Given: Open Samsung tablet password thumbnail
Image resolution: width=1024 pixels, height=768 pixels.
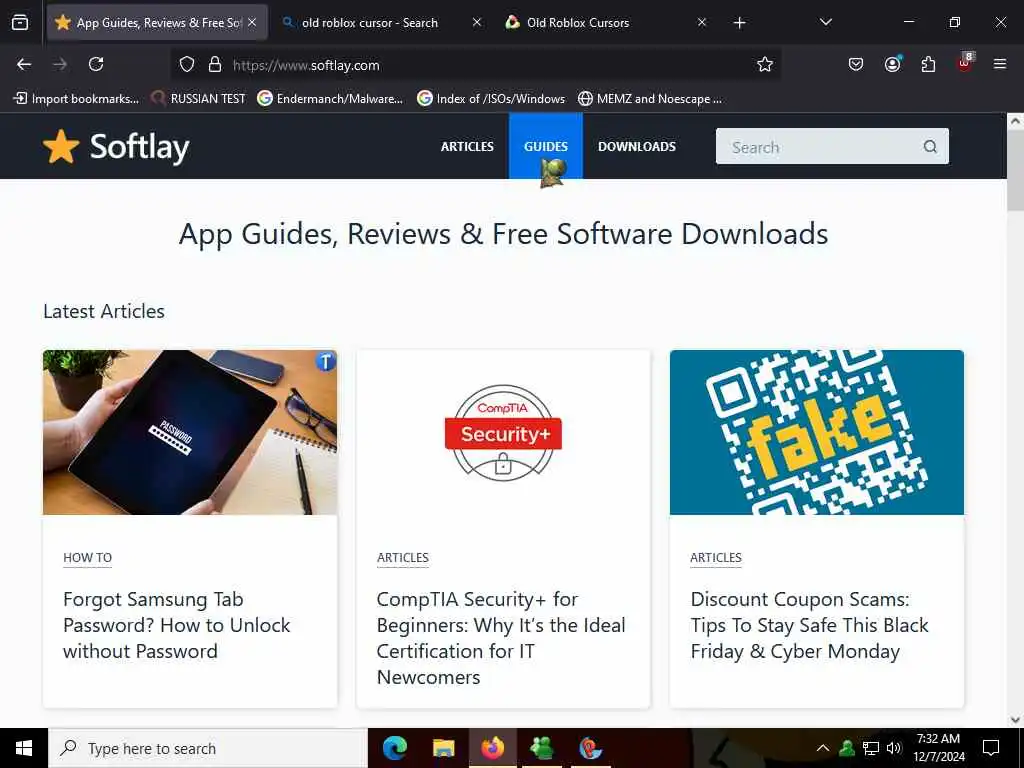Looking at the screenshot, I should pos(190,432).
